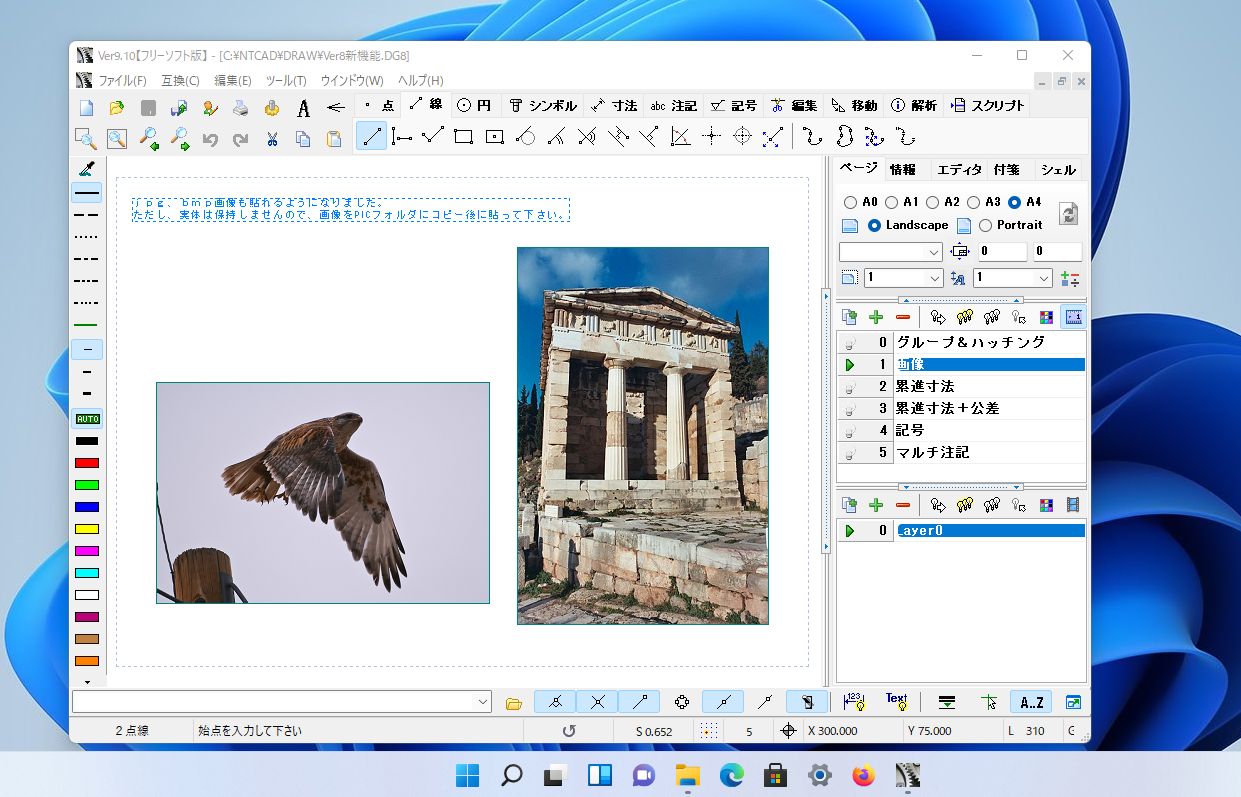
Task: Click the undo arrow icon
Action: click(x=210, y=138)
